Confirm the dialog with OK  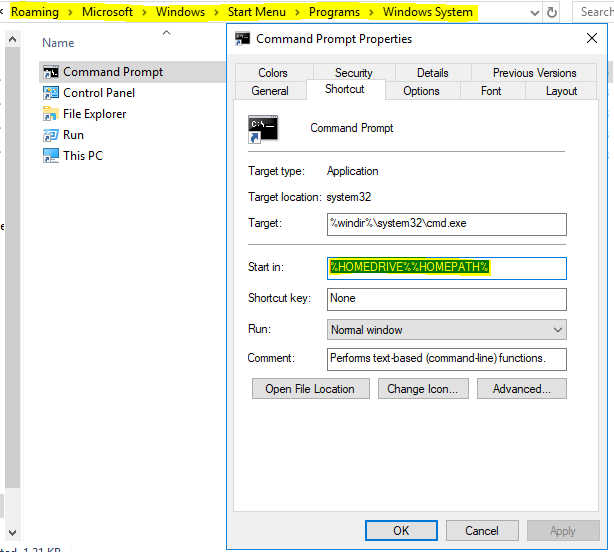click(x=401, y=530)
